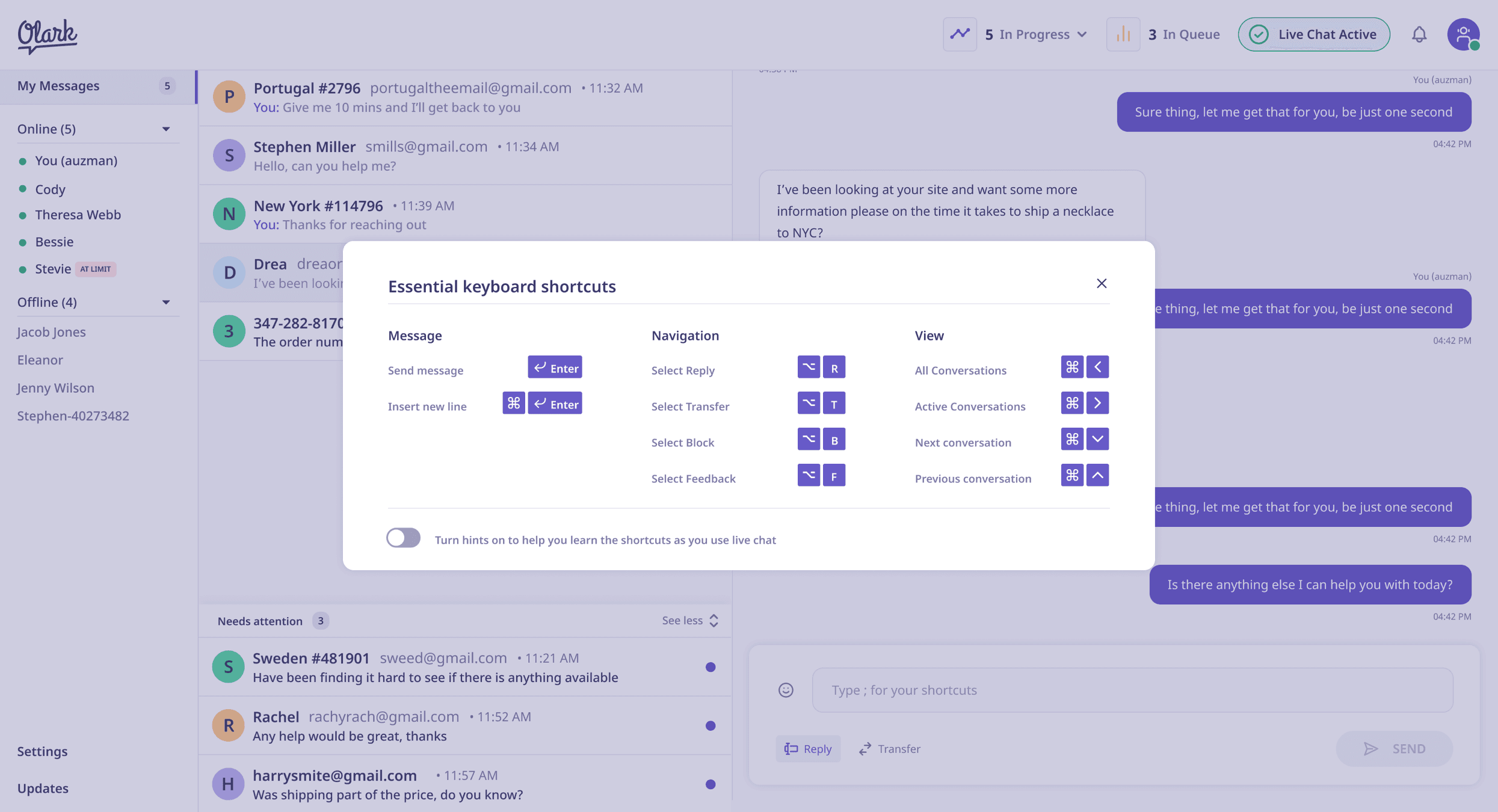Screen dimensions: 1498x812
Task: Collapse the Offline (4) agents list
Action: pos(166,303)
